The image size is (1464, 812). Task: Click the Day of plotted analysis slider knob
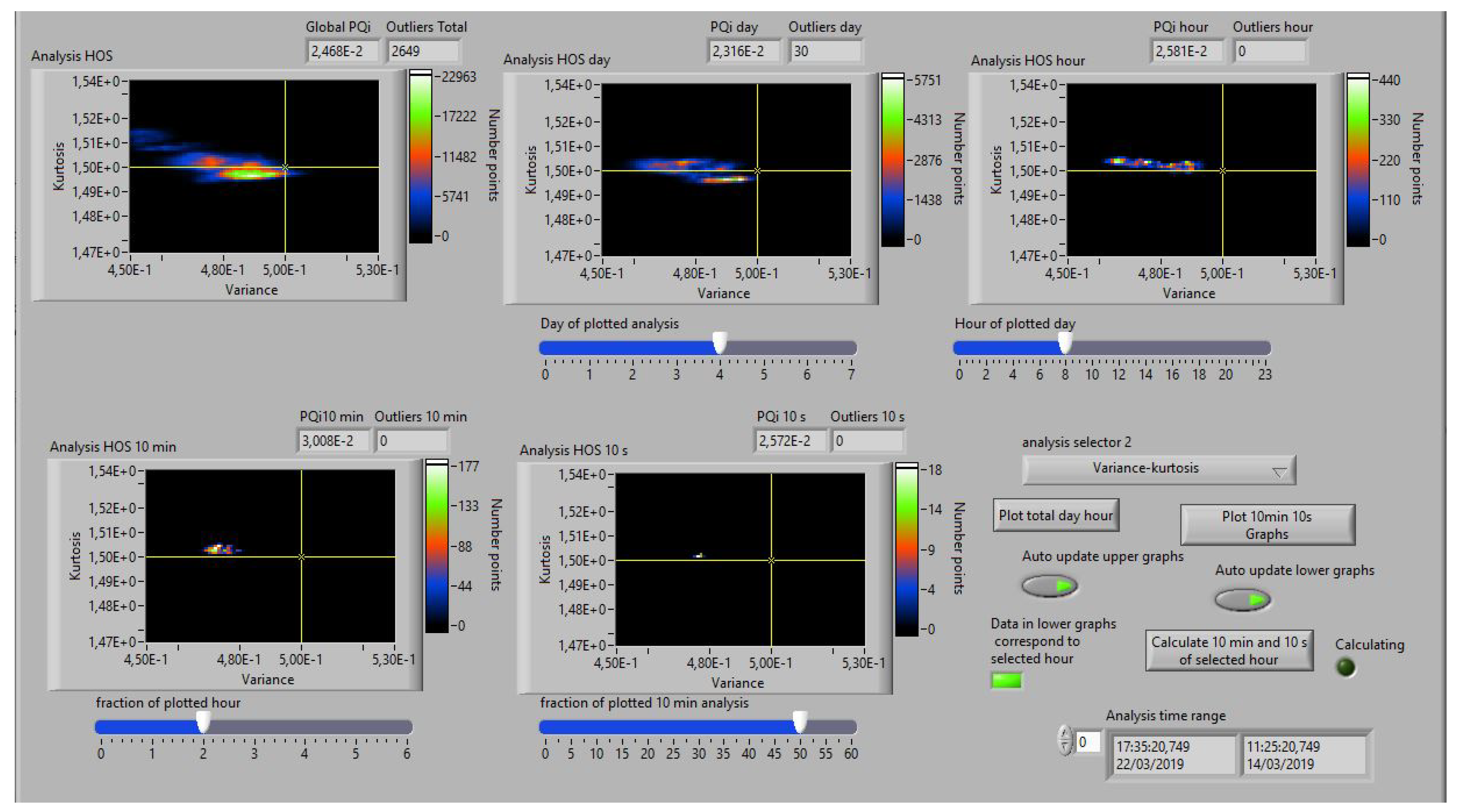pos(719,344)
